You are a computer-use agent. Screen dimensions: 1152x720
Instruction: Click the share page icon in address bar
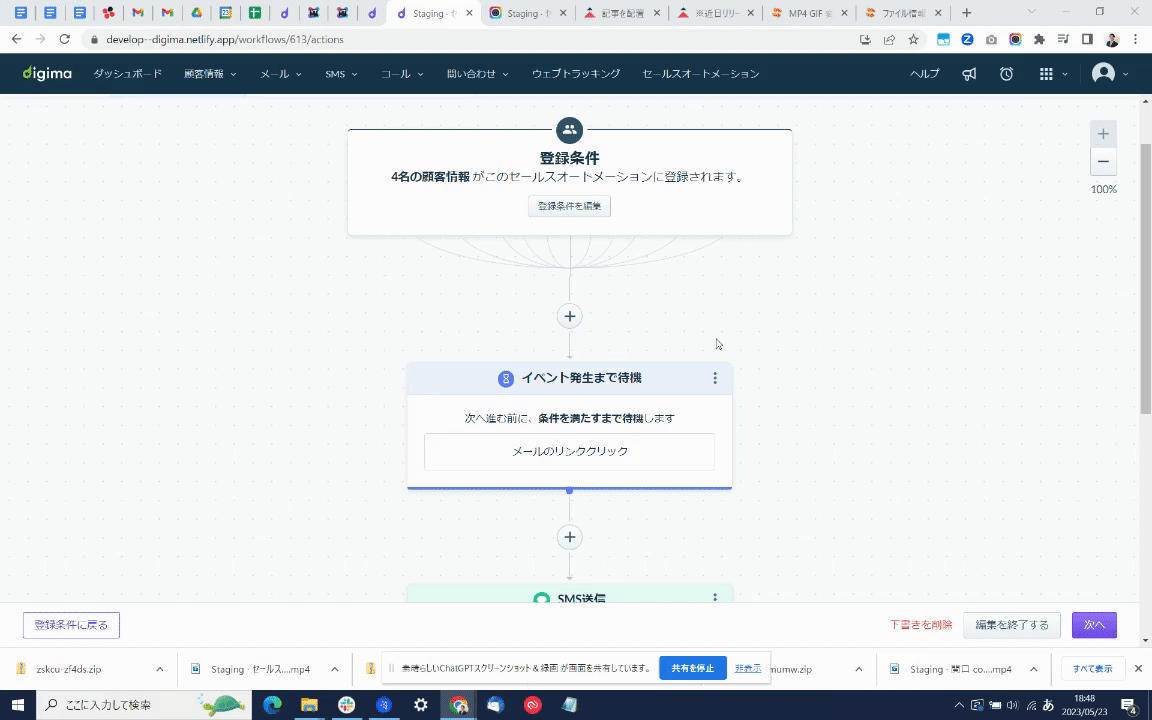tap(889, 40)
